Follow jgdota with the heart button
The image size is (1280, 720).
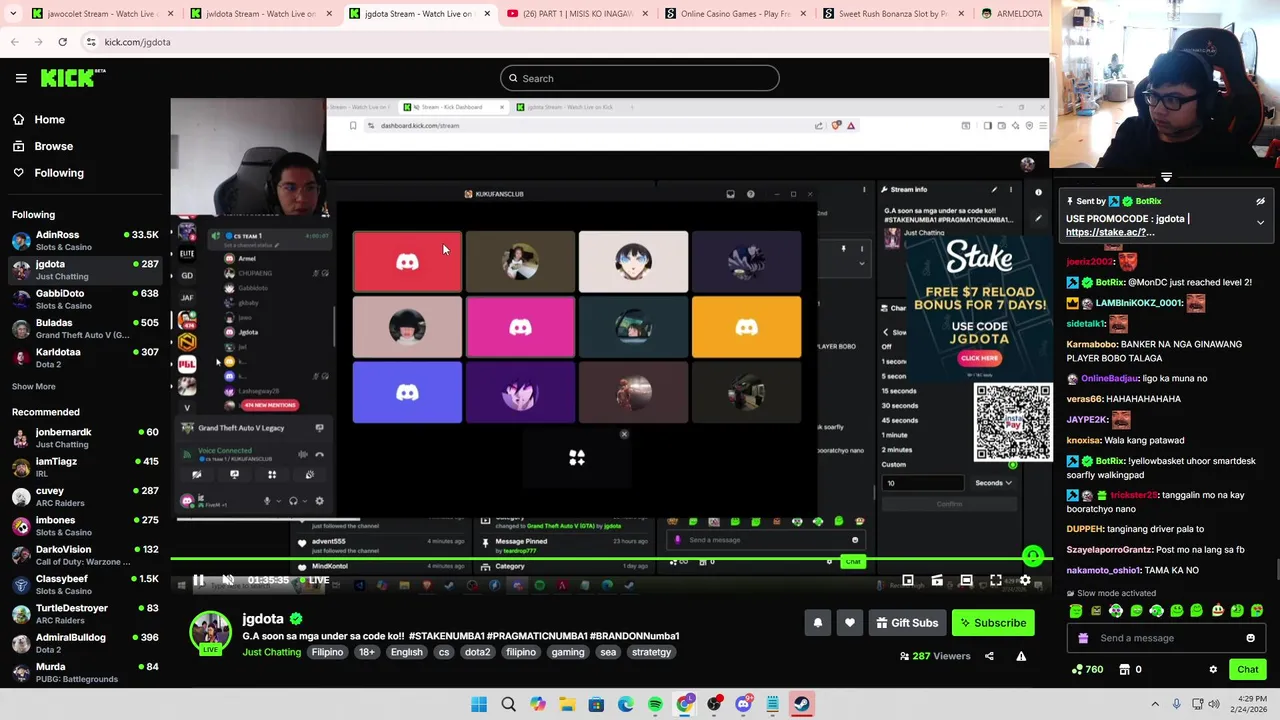[850, 623]
